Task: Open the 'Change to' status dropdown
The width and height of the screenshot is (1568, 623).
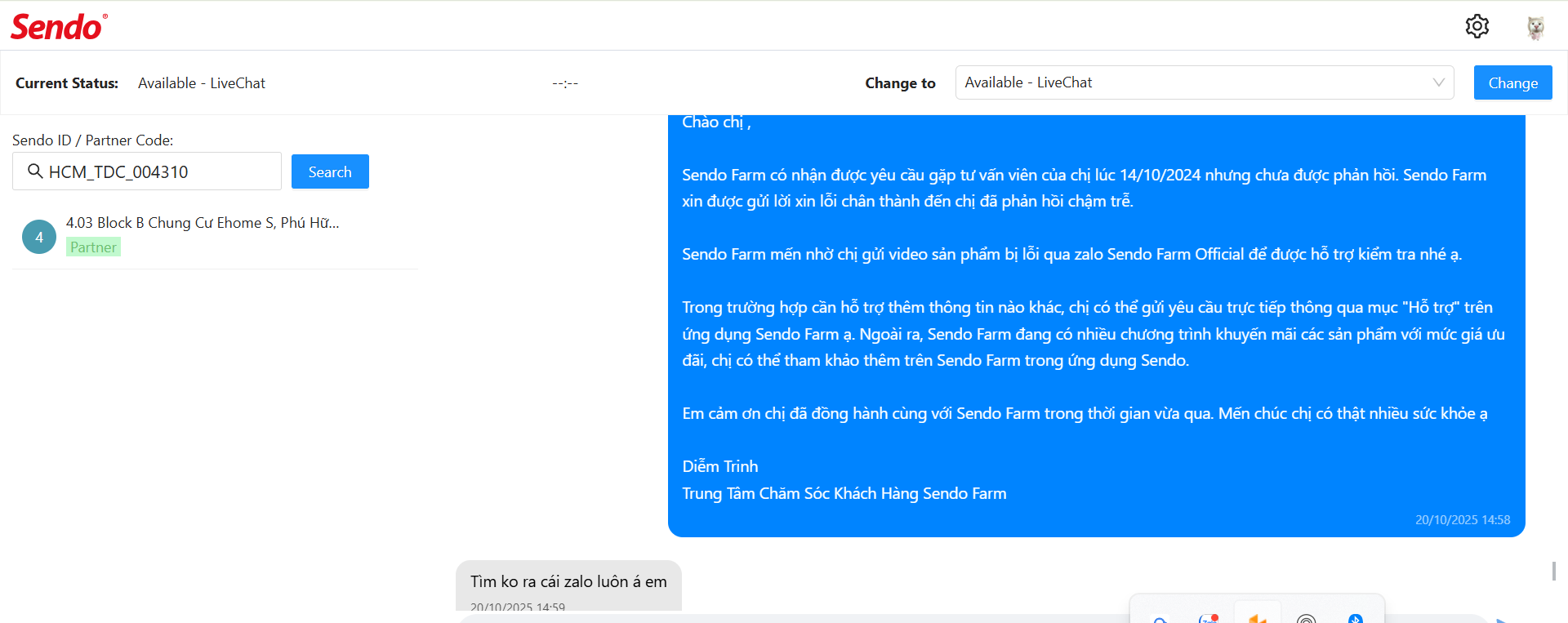Action: [1205, 82]
